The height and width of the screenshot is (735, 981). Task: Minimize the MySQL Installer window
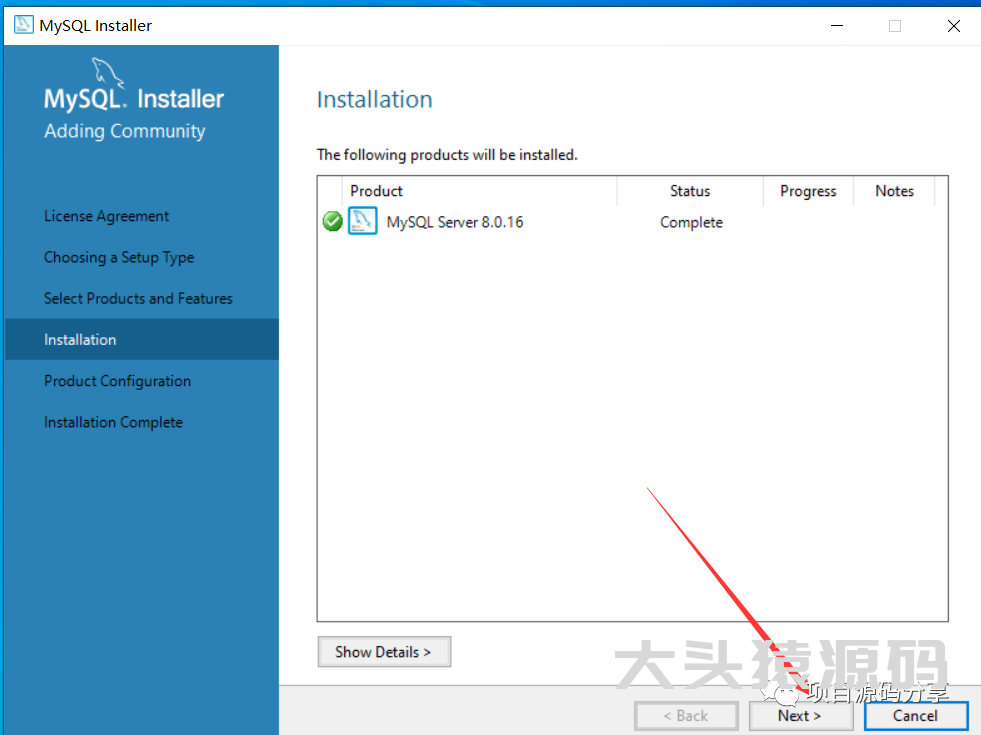[x=837, y=26]
